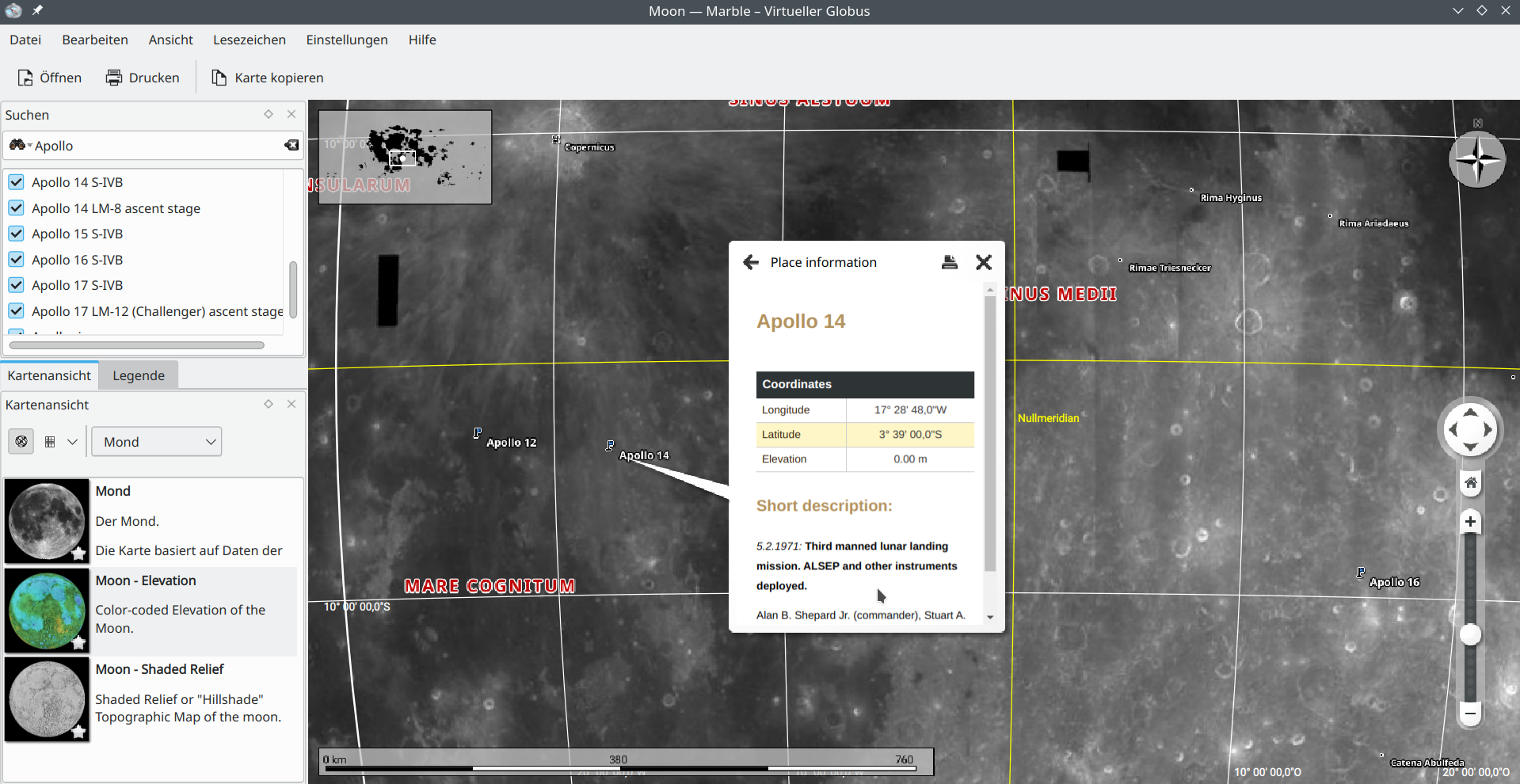
Task: Float the Suchen panel
Action: (x=269, y=114)
